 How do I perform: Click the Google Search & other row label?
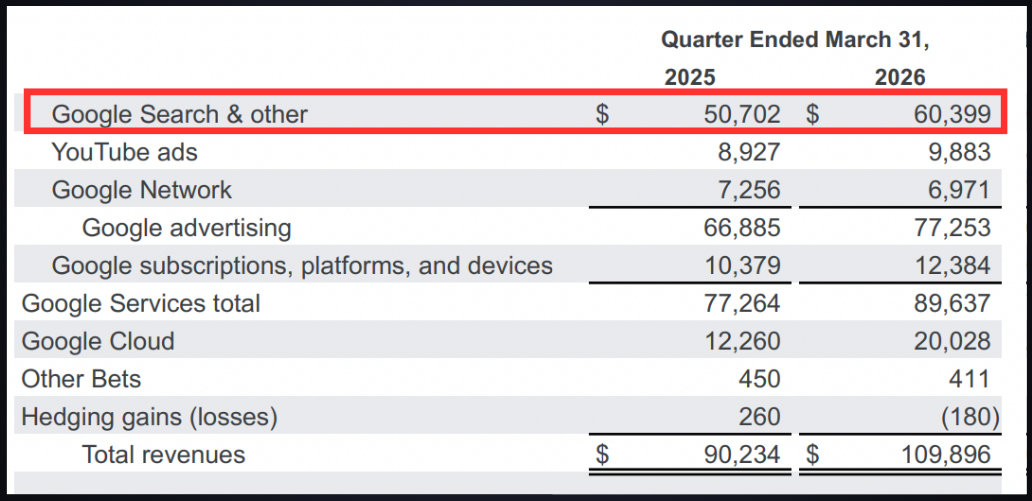tap(179, 115)
